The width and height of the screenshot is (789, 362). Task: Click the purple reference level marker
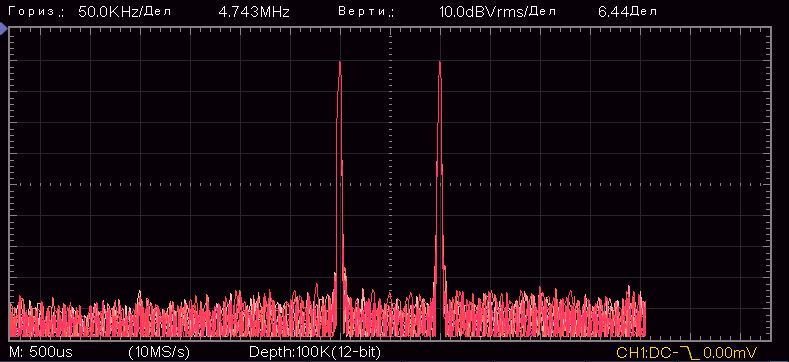pyautogui.click(x=4, y=30)
